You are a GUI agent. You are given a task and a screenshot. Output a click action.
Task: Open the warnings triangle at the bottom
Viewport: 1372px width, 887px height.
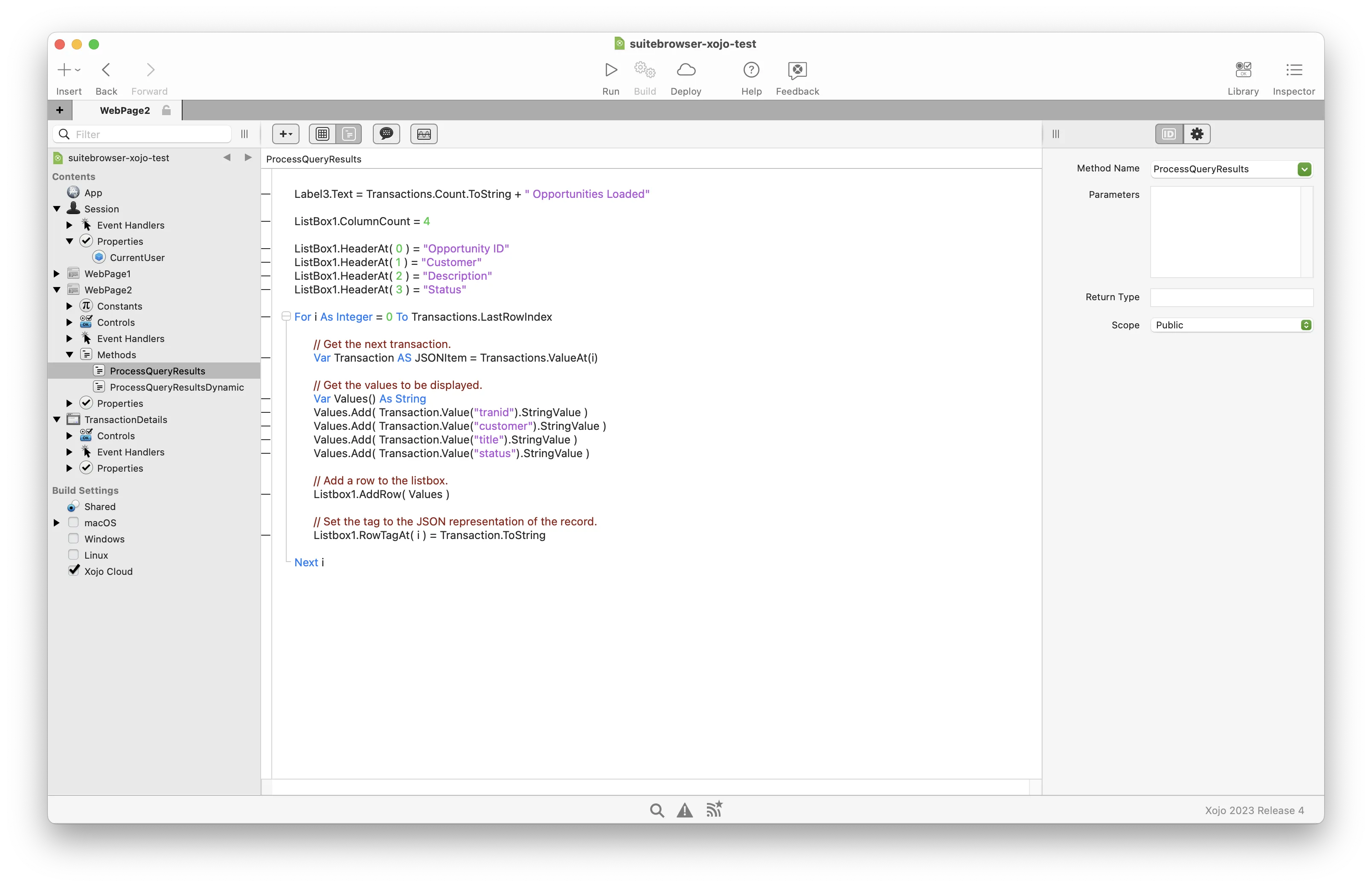[685, 810]
